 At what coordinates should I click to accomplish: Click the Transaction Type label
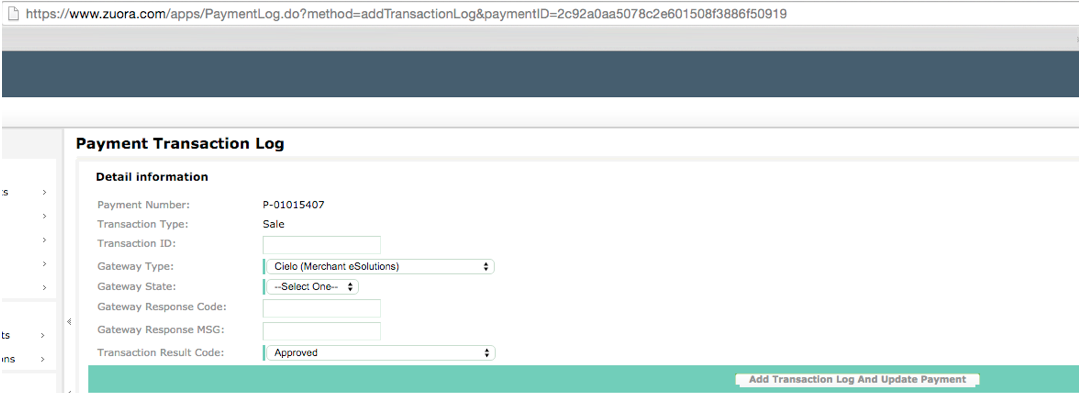coord(142,224)
